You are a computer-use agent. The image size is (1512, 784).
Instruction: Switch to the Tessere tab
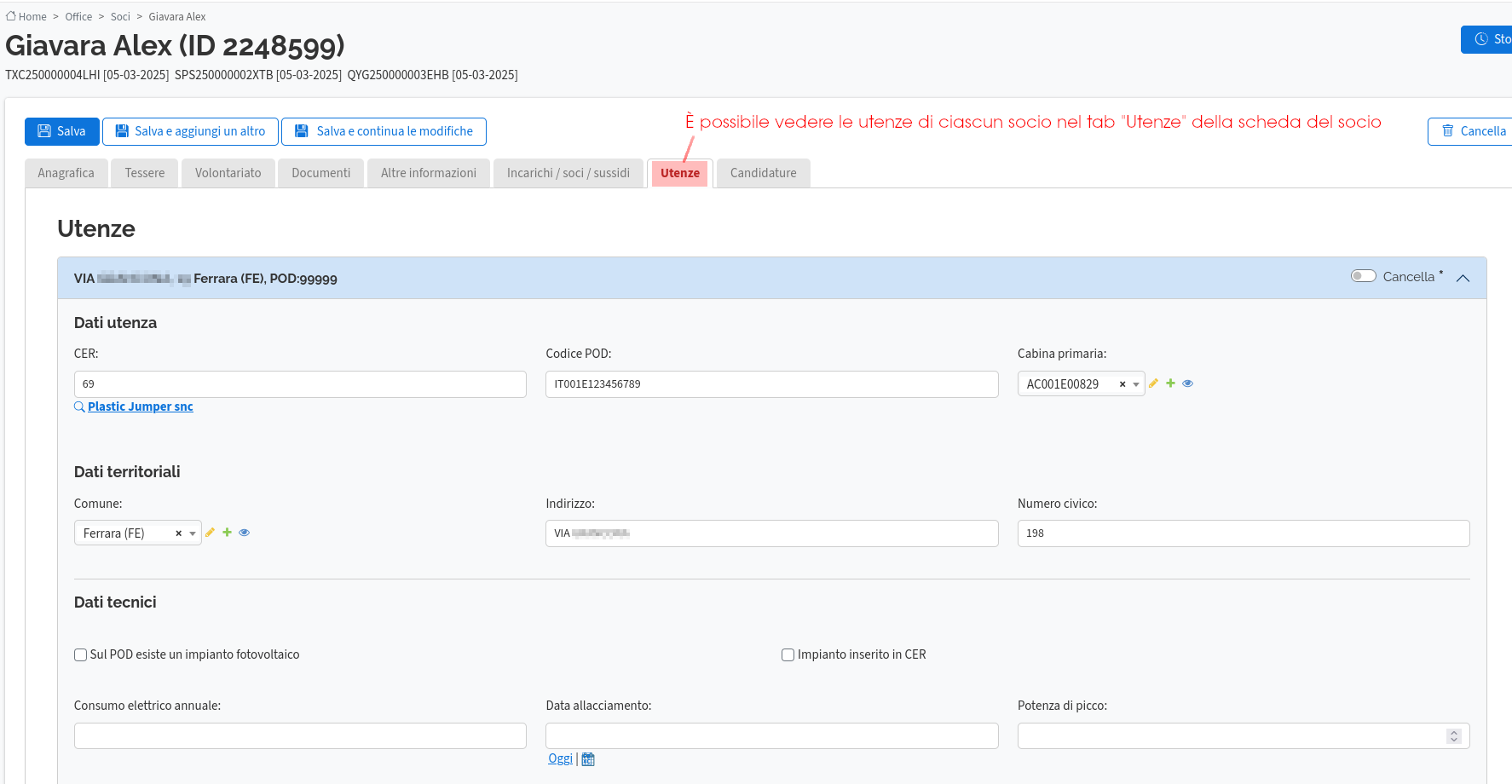coord(145,173)
